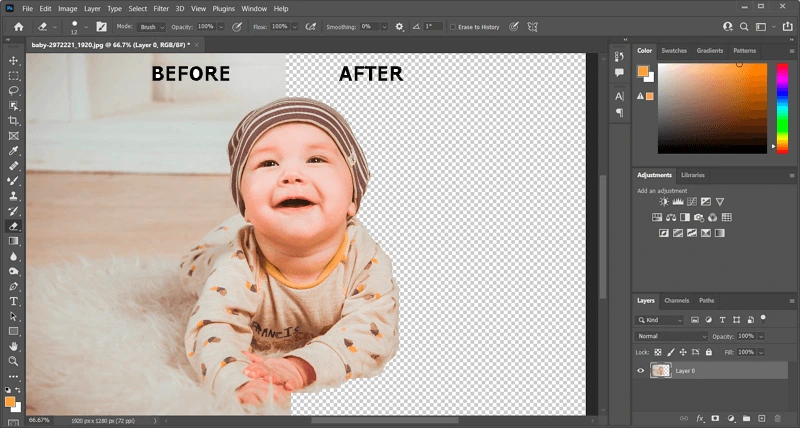The image size is (800, 428).
Task: Pick a color in the color field
Action: coord(712,108)
